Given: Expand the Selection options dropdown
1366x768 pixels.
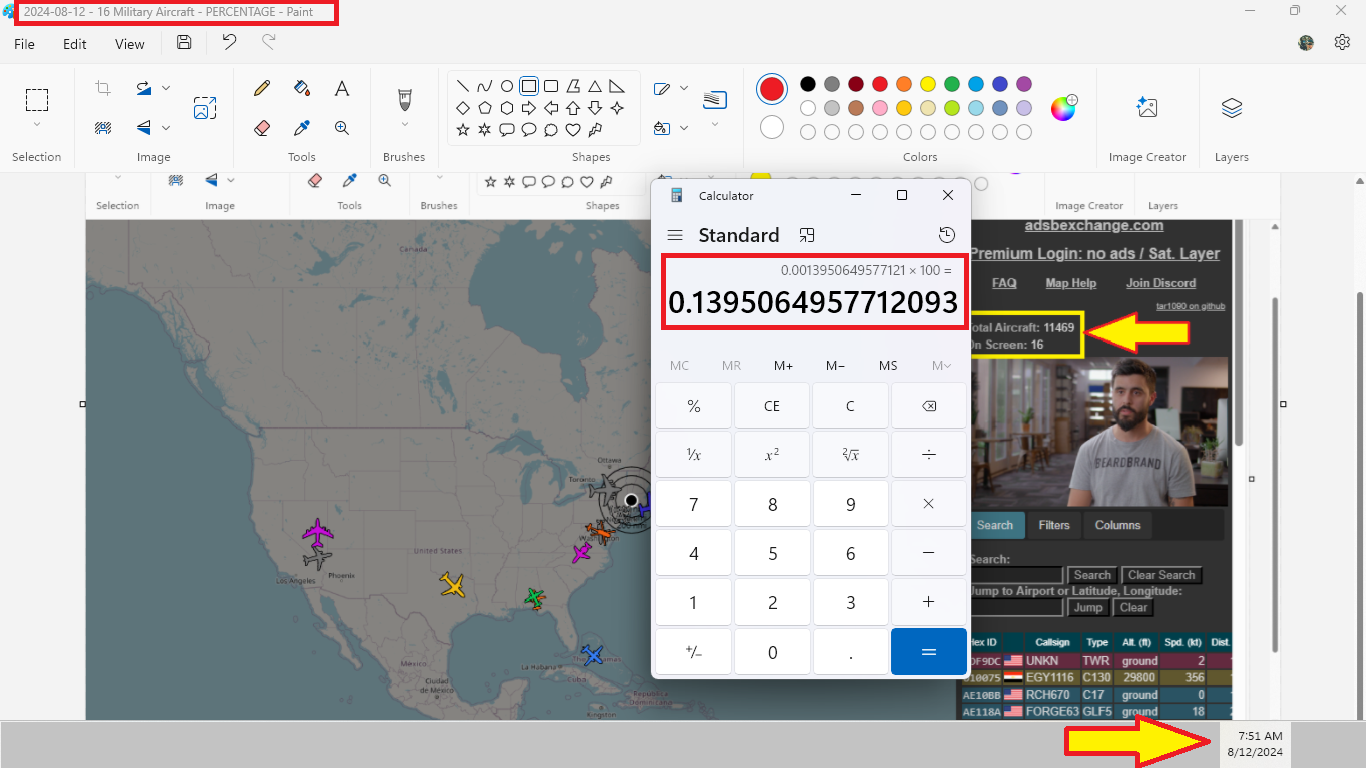Looking at the screenshot, I should tap(37, 125).
